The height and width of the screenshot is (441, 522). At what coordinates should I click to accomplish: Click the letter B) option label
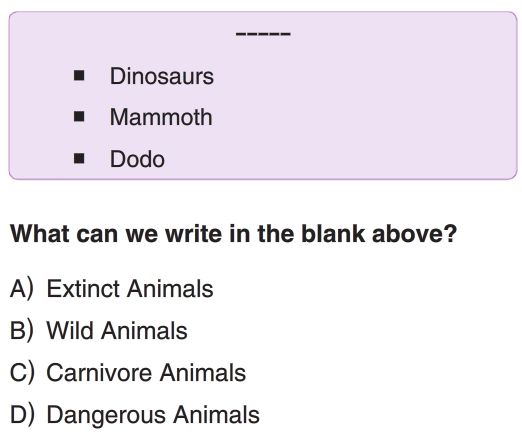22,331
